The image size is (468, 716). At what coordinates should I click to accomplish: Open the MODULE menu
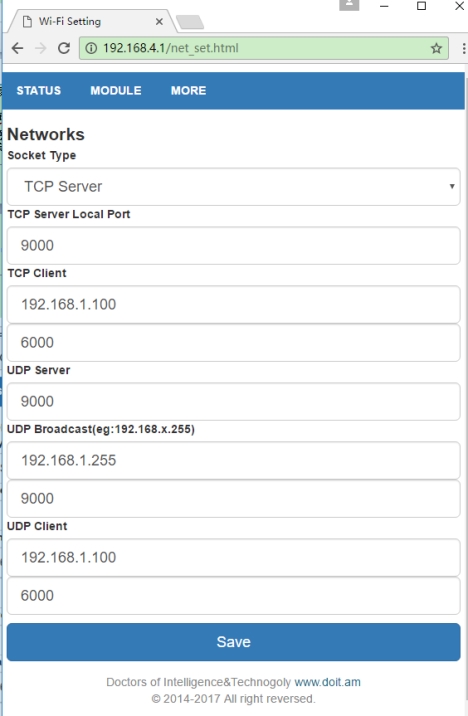tap(116, 90)
